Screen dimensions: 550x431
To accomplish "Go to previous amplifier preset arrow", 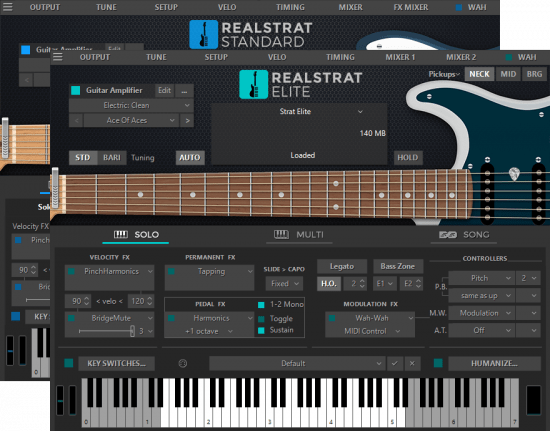I will (76, 120).
